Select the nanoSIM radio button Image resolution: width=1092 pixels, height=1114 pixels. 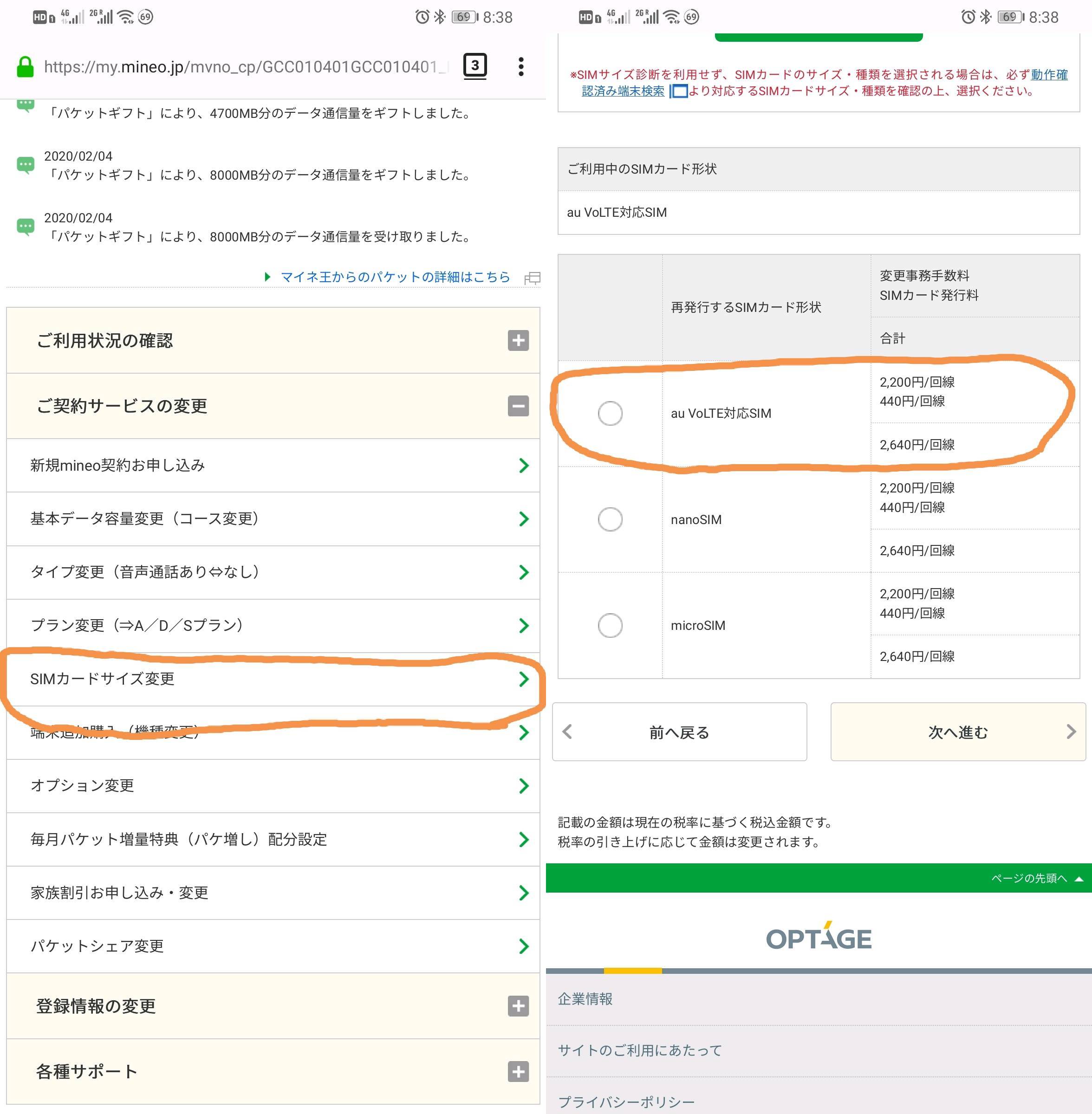point(610,519)
